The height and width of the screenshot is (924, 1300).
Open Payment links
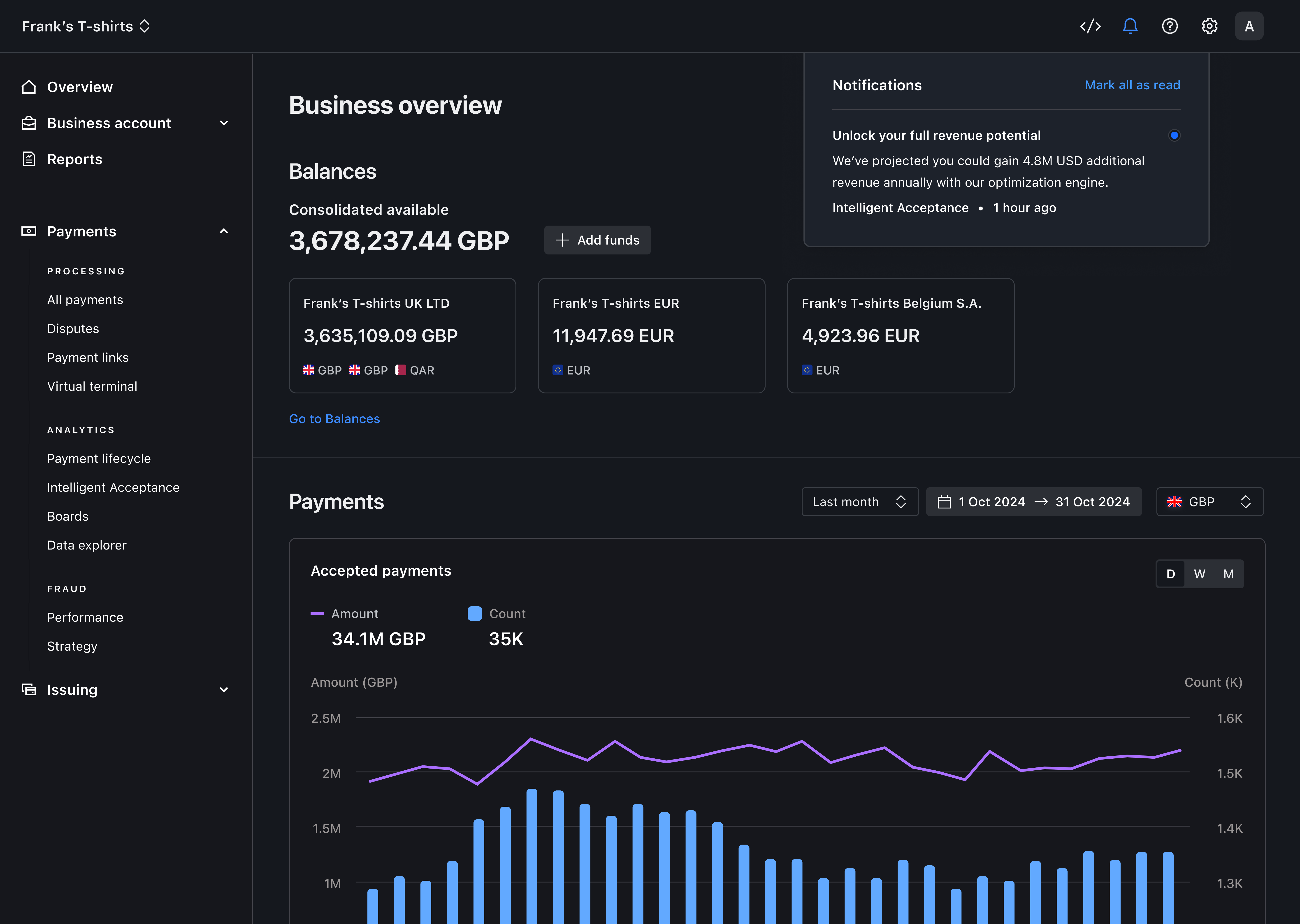pos(88,357)
